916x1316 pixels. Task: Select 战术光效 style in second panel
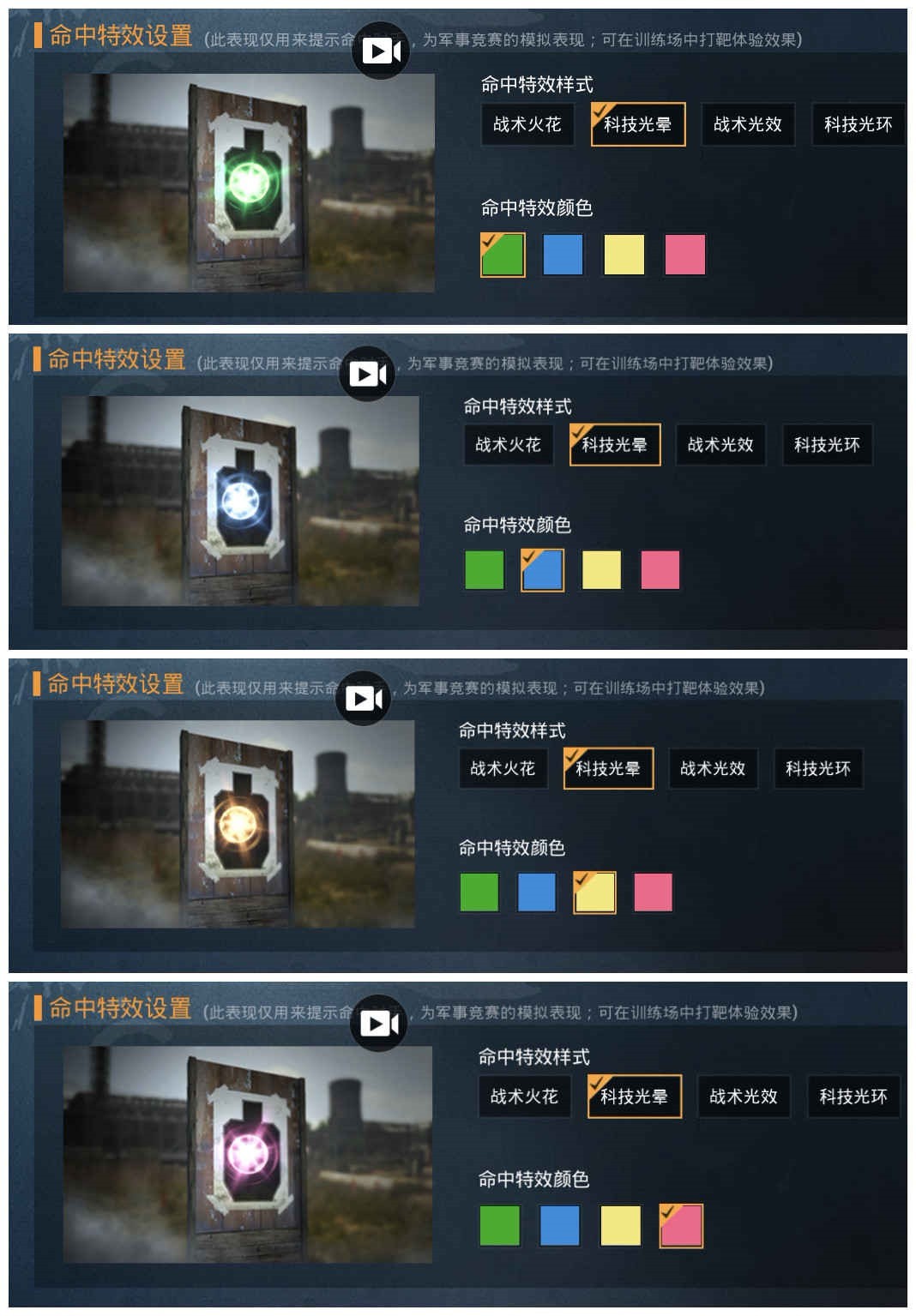click(x=720, y=445)
